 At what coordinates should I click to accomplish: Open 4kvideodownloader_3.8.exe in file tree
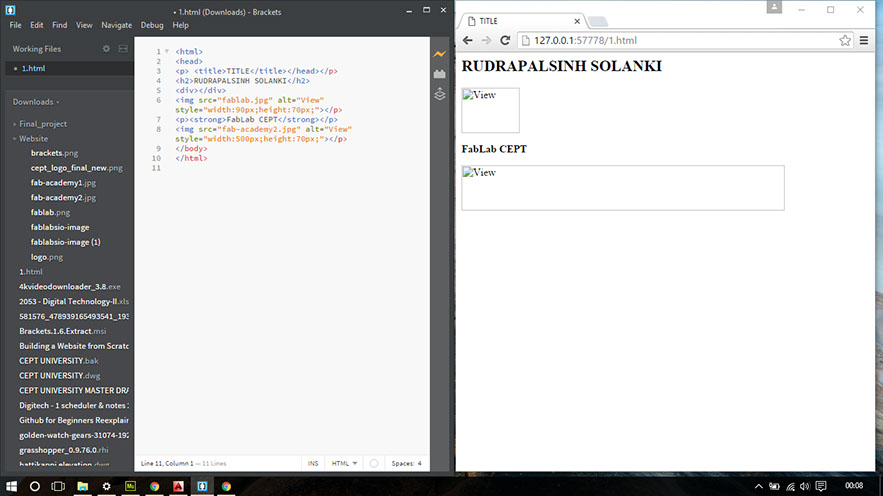[70, 287]
